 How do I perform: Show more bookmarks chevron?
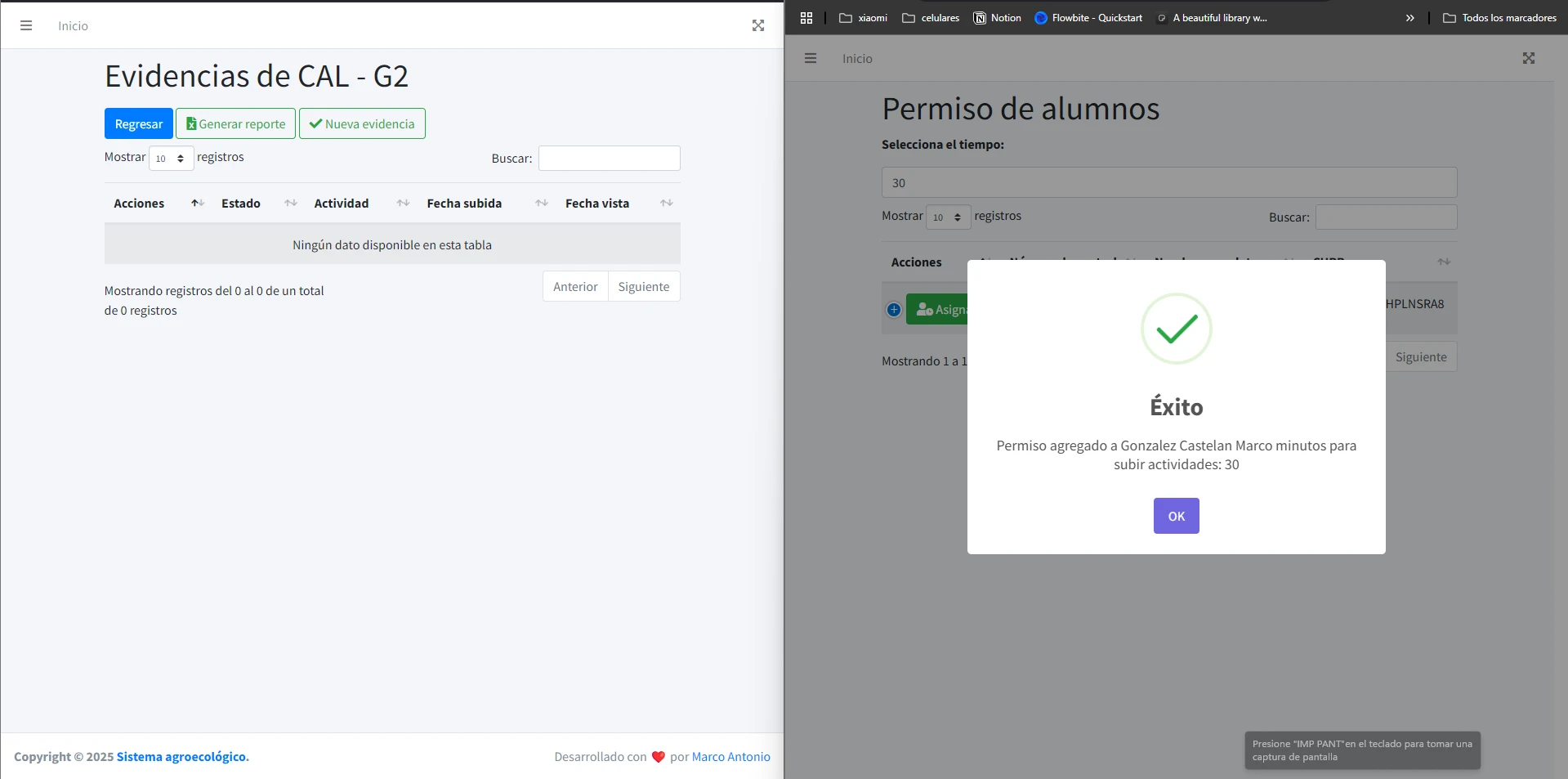point(1409,17)
